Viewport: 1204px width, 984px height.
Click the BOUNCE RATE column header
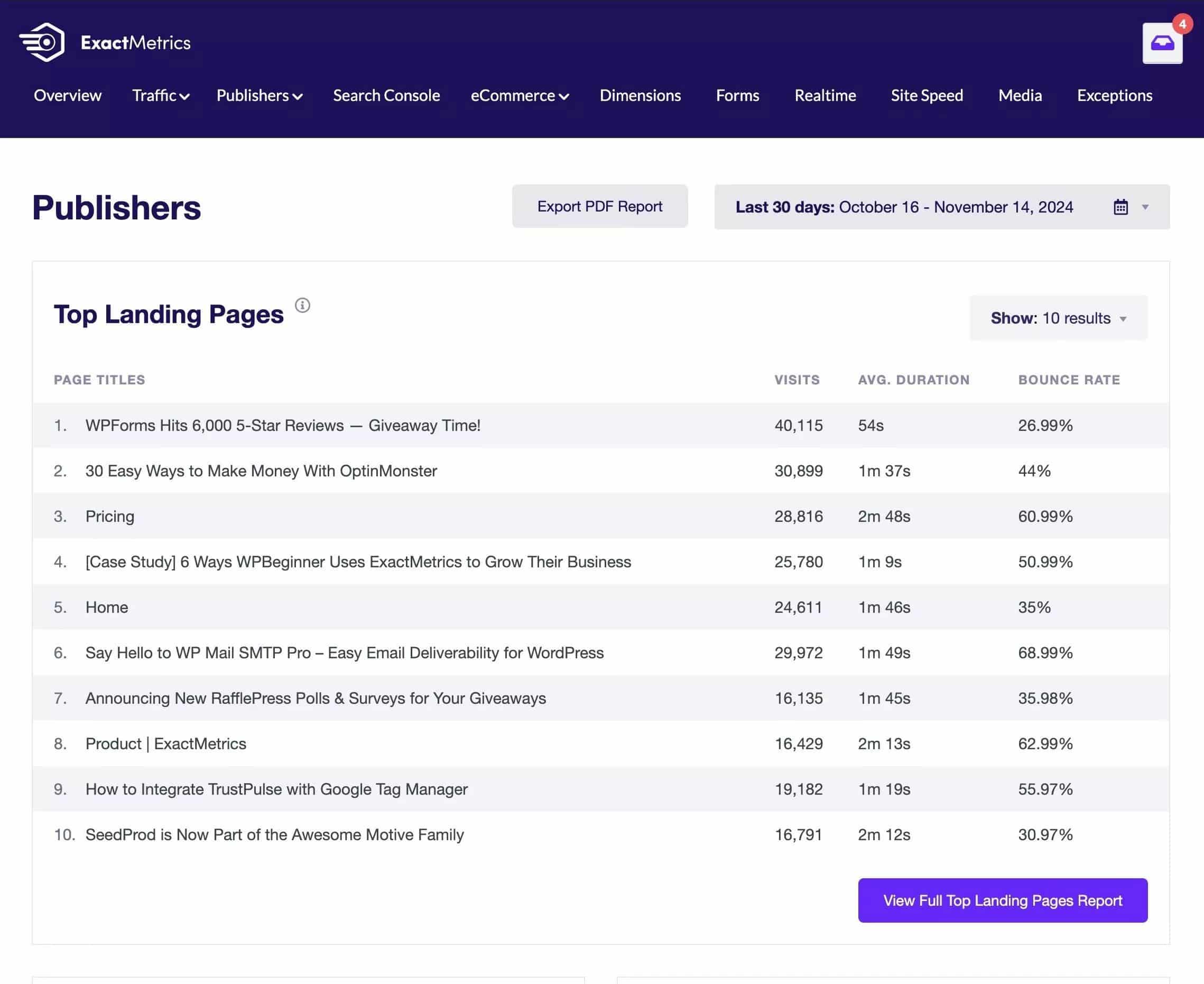point(1069,380)
